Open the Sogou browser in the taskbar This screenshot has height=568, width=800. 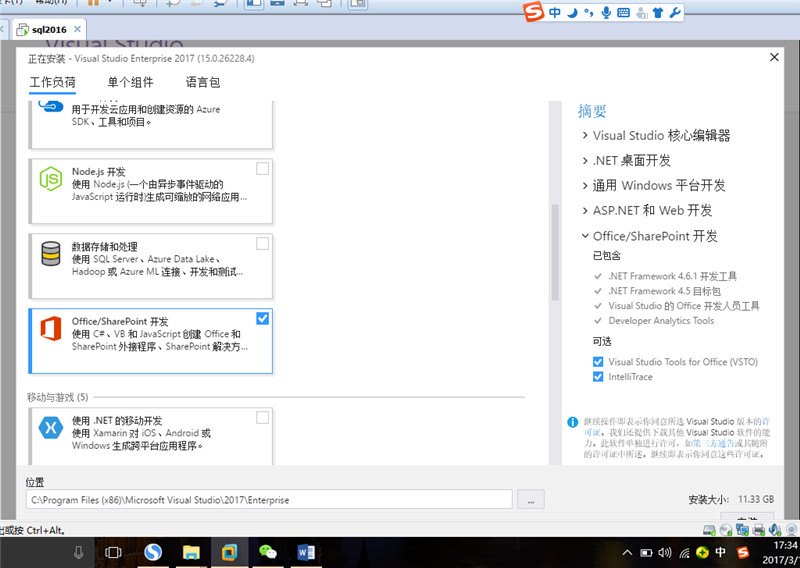click(x=153, y=552)
